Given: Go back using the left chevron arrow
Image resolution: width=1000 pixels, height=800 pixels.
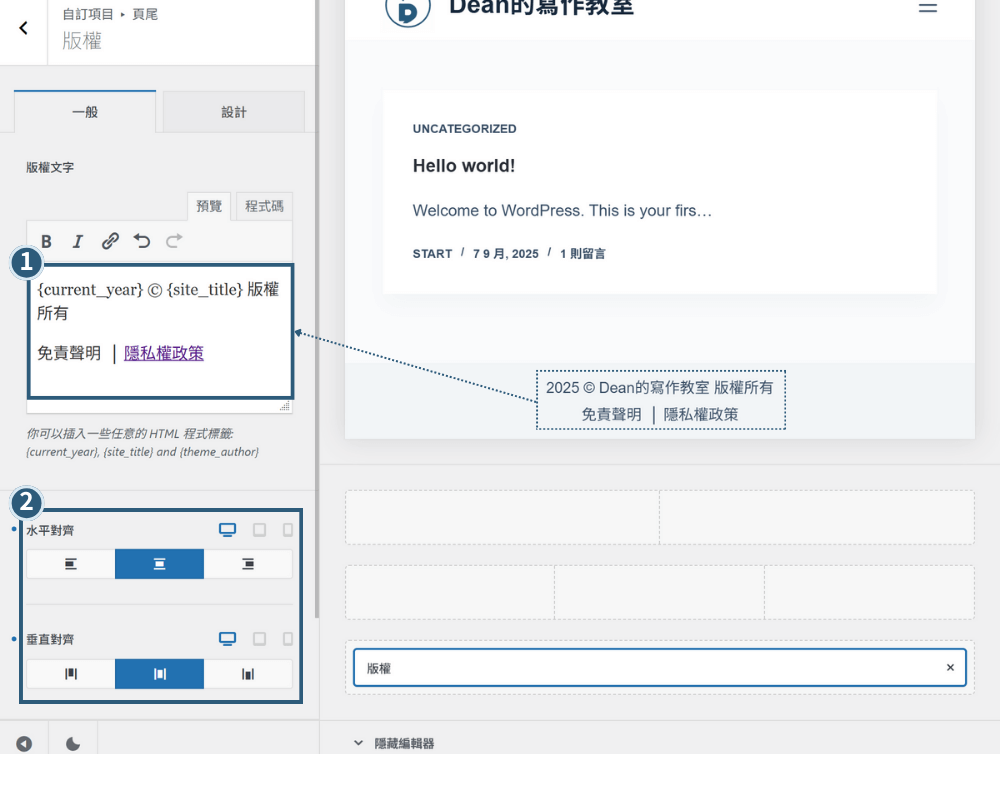Looking at the screenshot, I should (x=24, y=28).
